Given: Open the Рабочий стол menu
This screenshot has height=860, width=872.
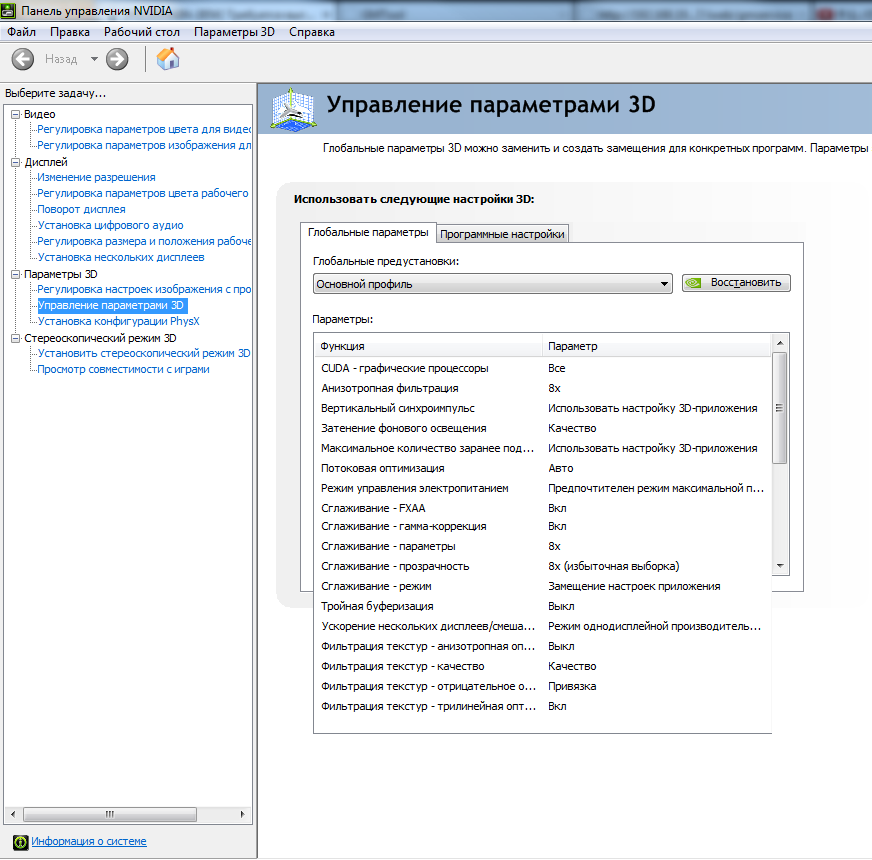Looking at the screenshot, I should point(142,32).
